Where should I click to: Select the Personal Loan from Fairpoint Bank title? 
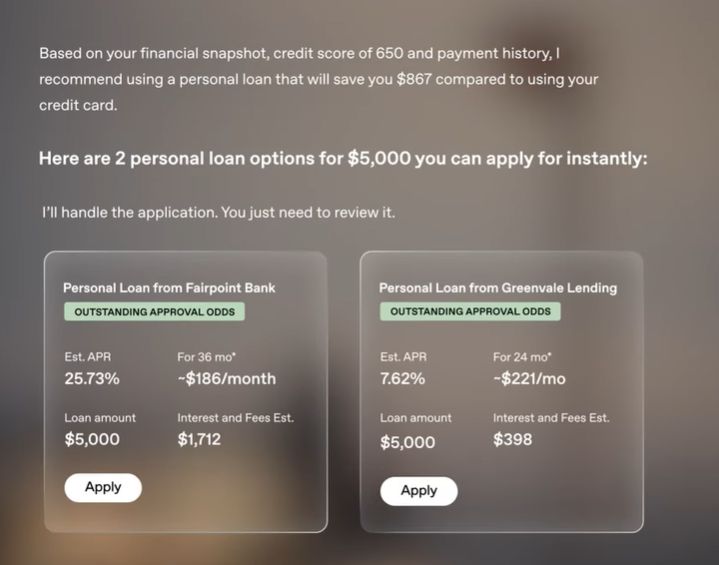[x=169, y=288]
